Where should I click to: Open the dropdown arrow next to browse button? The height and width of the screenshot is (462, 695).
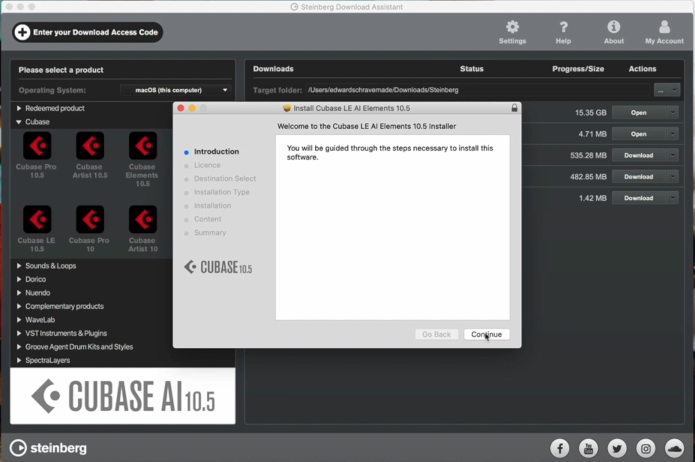pyautogui.click(x=674, y=90)
